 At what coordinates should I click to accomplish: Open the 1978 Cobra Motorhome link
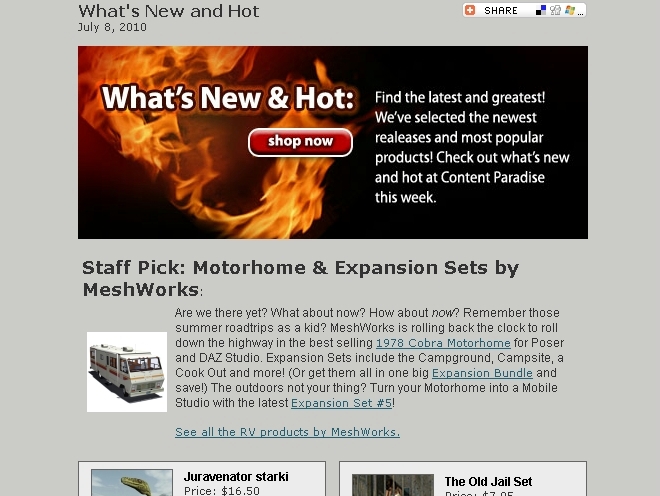pyautogui.click(x=443, y=343)
